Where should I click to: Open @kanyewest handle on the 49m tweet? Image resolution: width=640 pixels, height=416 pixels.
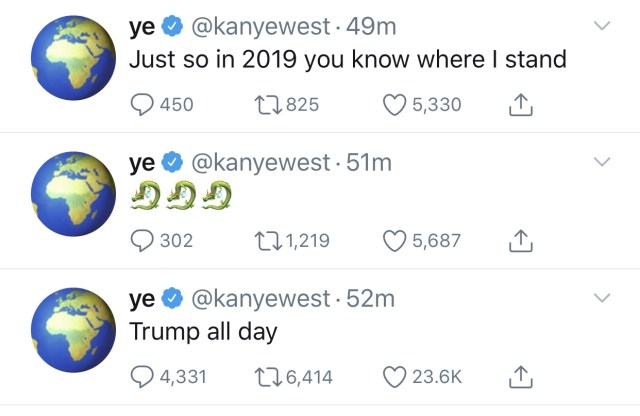pyautogui.click(x=248, y=28)
